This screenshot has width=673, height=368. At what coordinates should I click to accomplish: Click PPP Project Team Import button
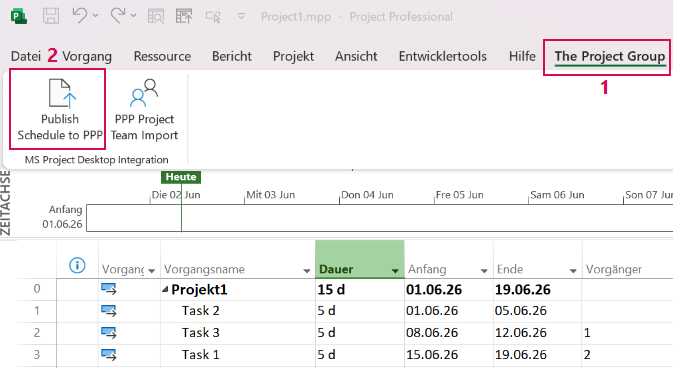[144, 109]
